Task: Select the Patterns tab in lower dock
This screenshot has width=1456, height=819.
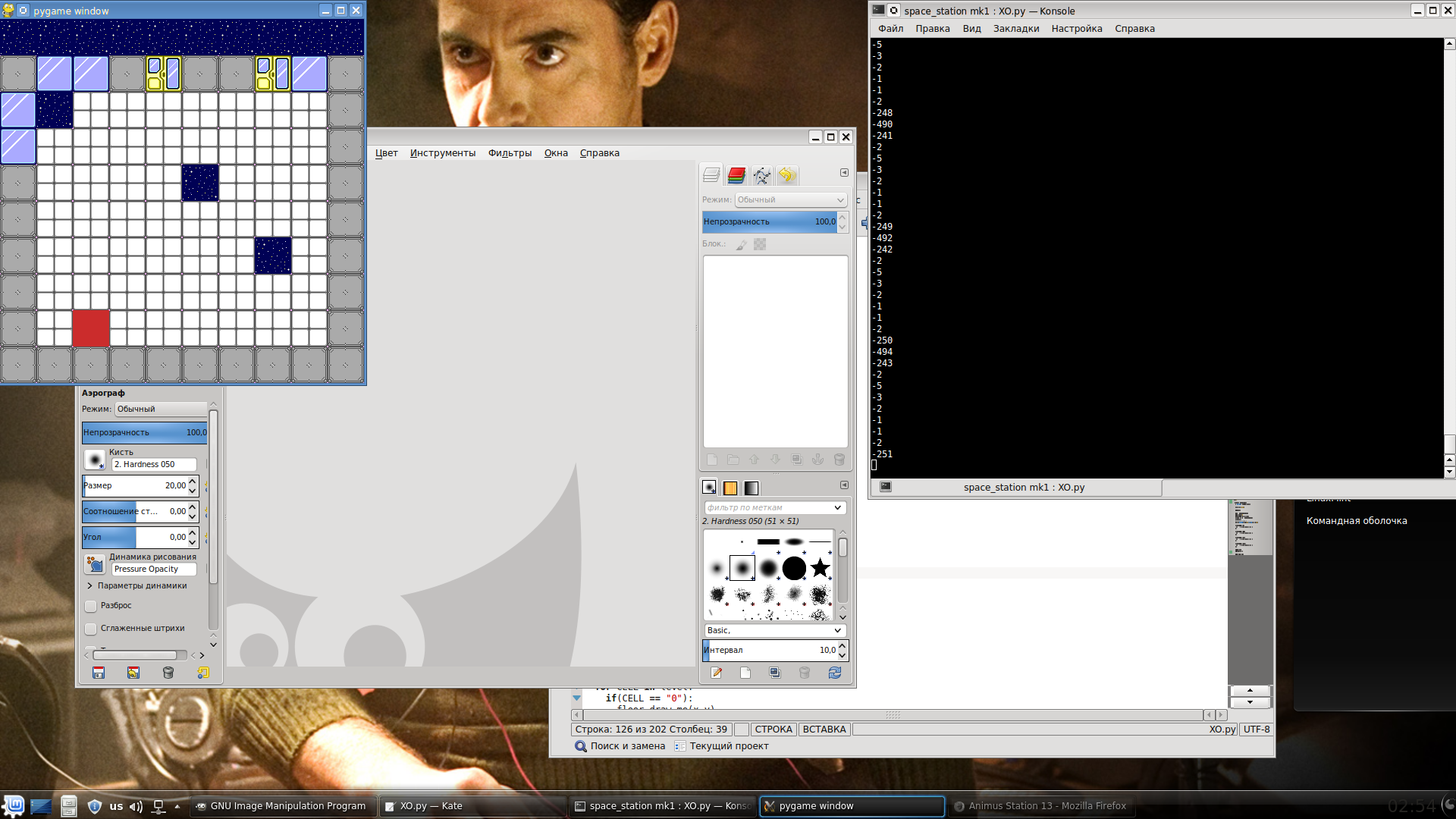Action: (730, 488)
